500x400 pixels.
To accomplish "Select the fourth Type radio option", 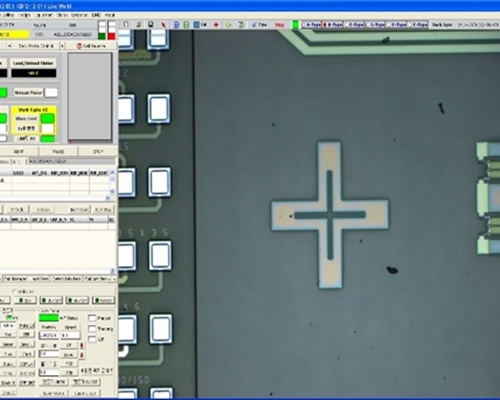I will (375, 25).
